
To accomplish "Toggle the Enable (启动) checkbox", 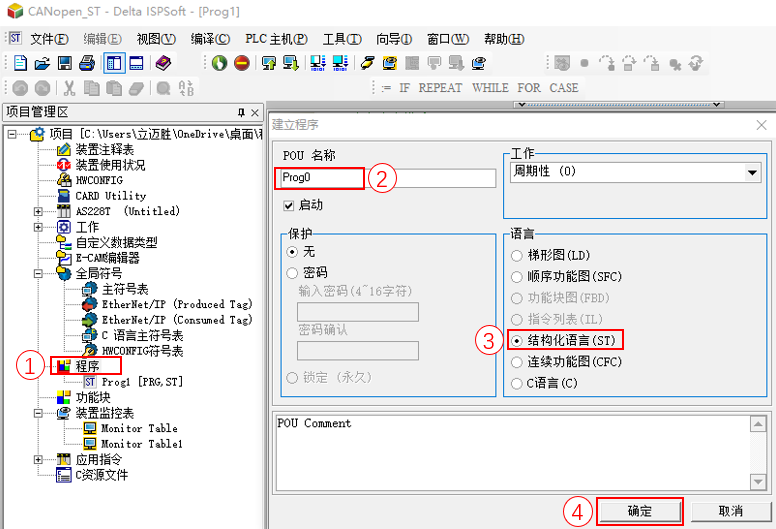I will click(x=289, y=205).
